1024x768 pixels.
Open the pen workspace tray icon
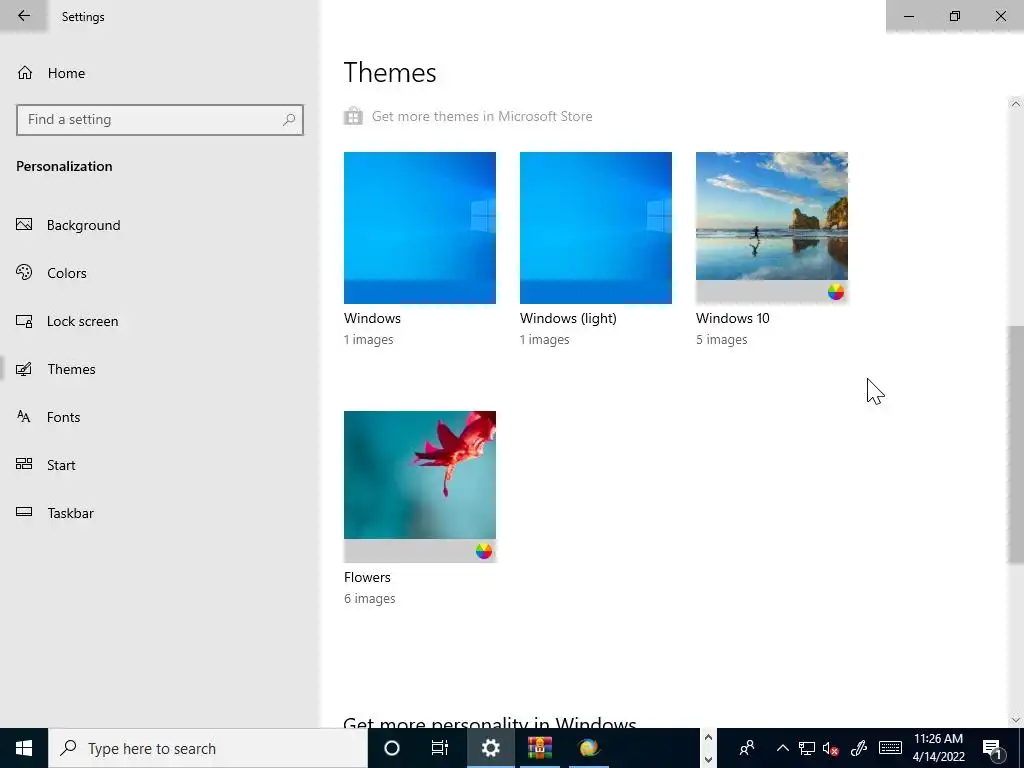[859, 748]
